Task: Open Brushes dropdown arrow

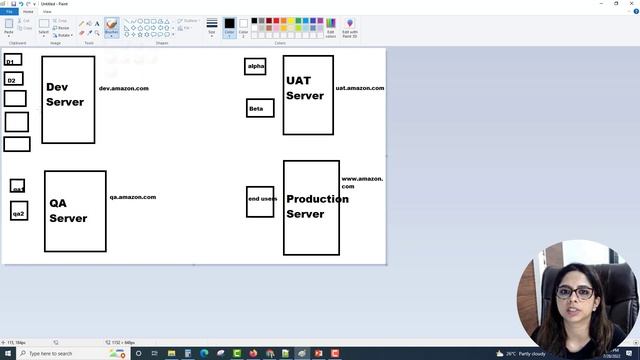Action: click(111, 37)
